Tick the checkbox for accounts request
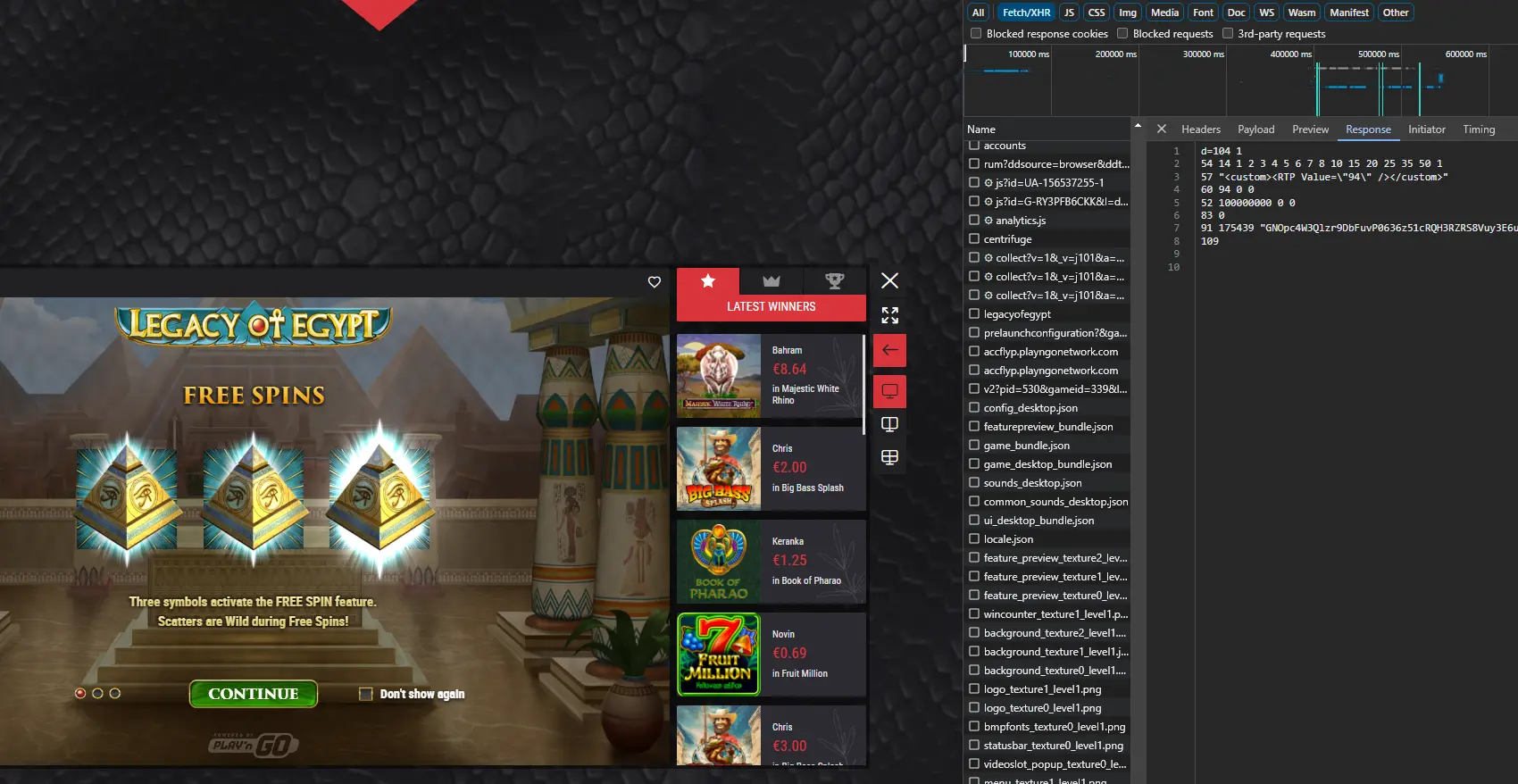 click(x=974, y=146)
